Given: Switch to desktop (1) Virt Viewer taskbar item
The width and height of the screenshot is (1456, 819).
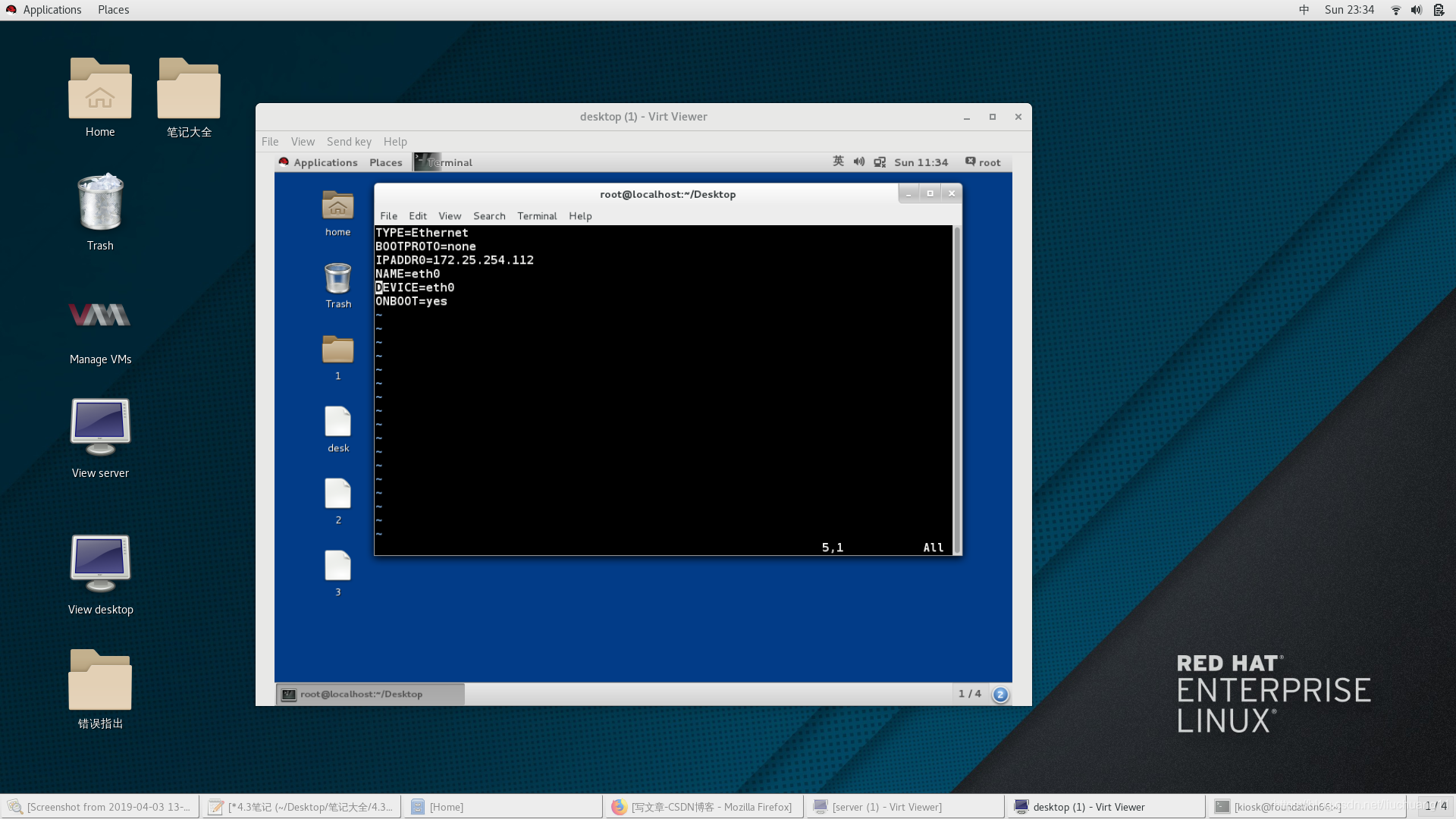Looking at the screenshot, I should (x=1106, y=807).
